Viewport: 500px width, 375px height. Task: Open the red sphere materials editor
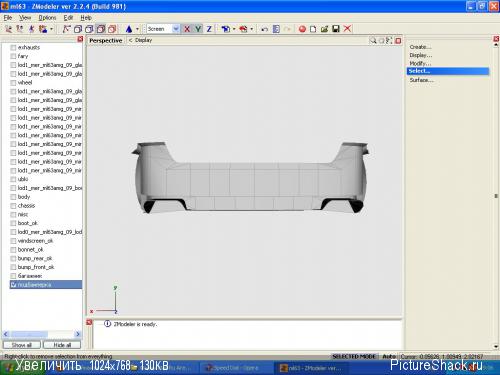pos(302,29)
